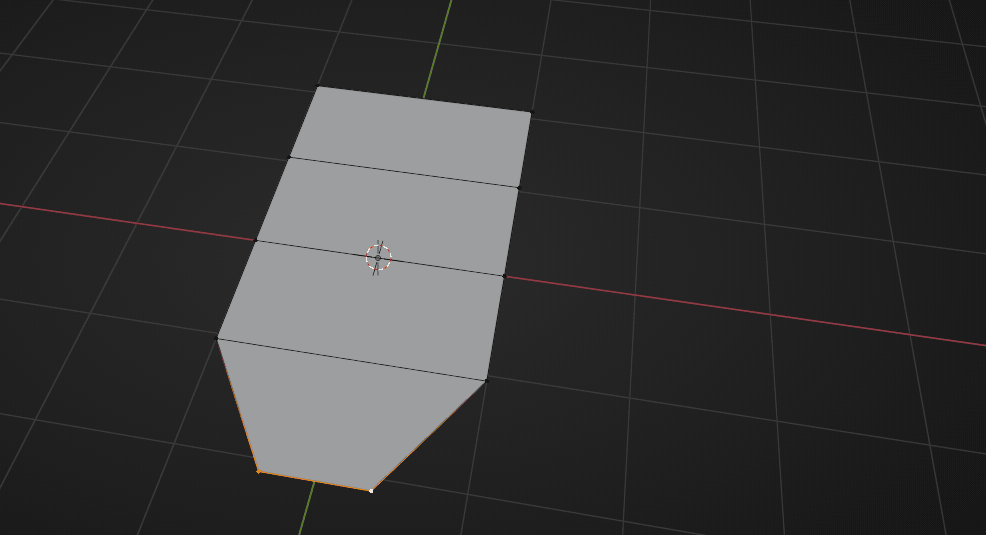Select the topmost rectangular face of the mesh
Image resolution: width=986 pixels, height=535 pixels.
pyautogui.click(x=412, y=135)
